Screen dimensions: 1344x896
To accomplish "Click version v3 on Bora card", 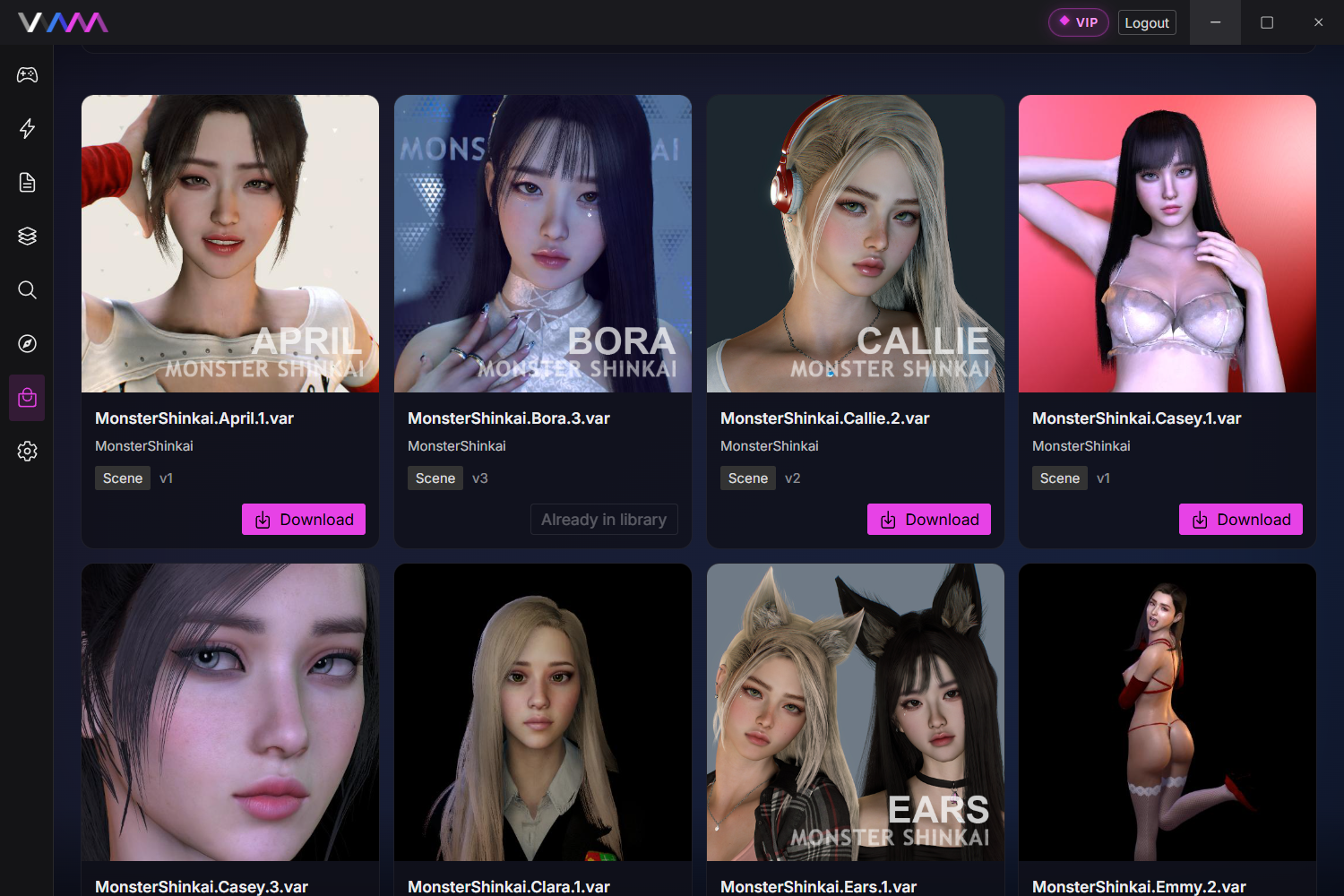I will [480, 478].
